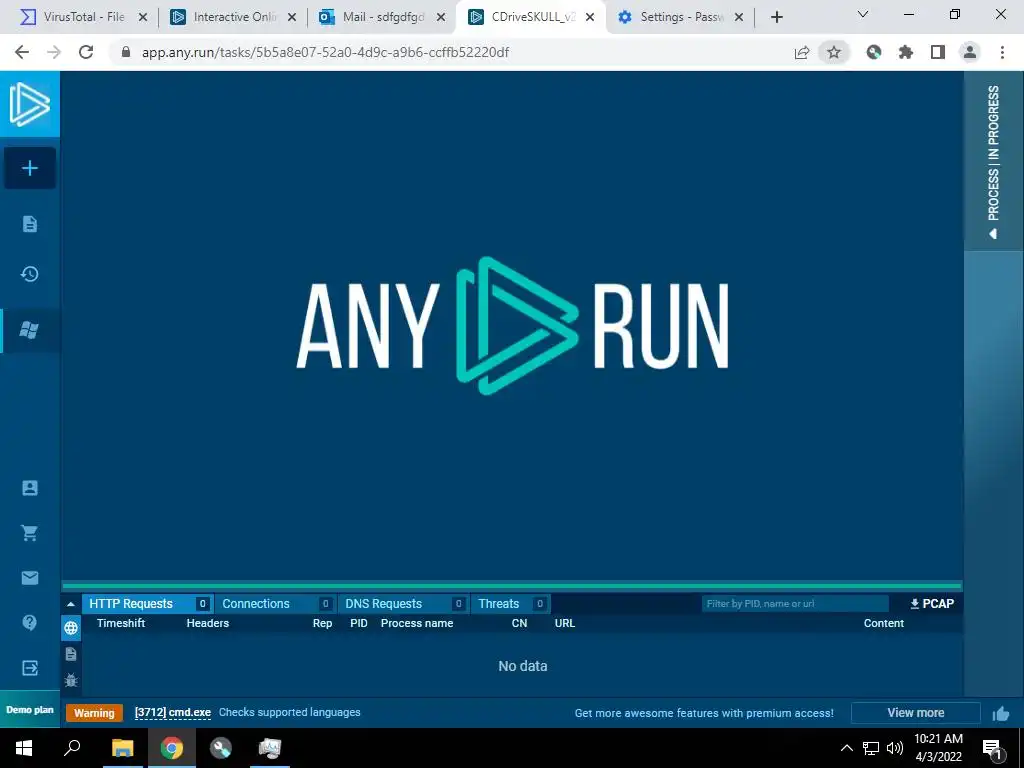
Task: Click the thumbs up feedback icon
Action: tap(1001, 714)
